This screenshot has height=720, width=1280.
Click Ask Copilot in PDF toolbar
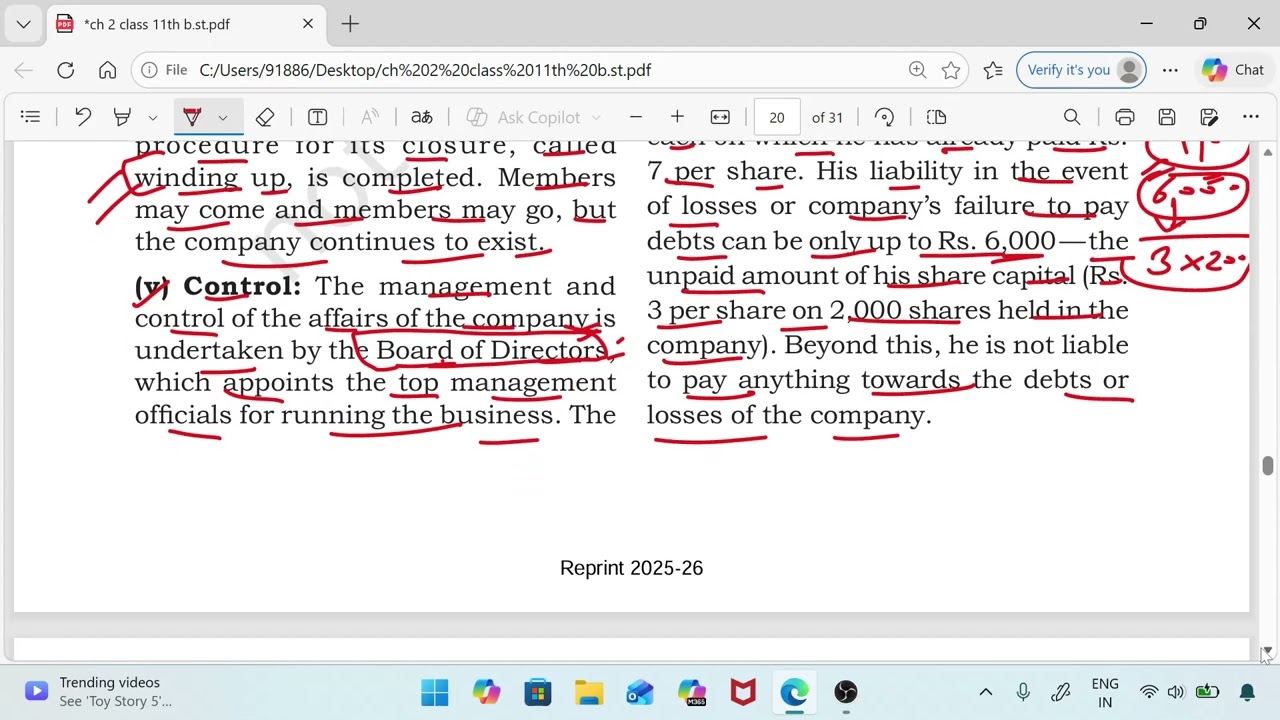click(x=524, y=117)
